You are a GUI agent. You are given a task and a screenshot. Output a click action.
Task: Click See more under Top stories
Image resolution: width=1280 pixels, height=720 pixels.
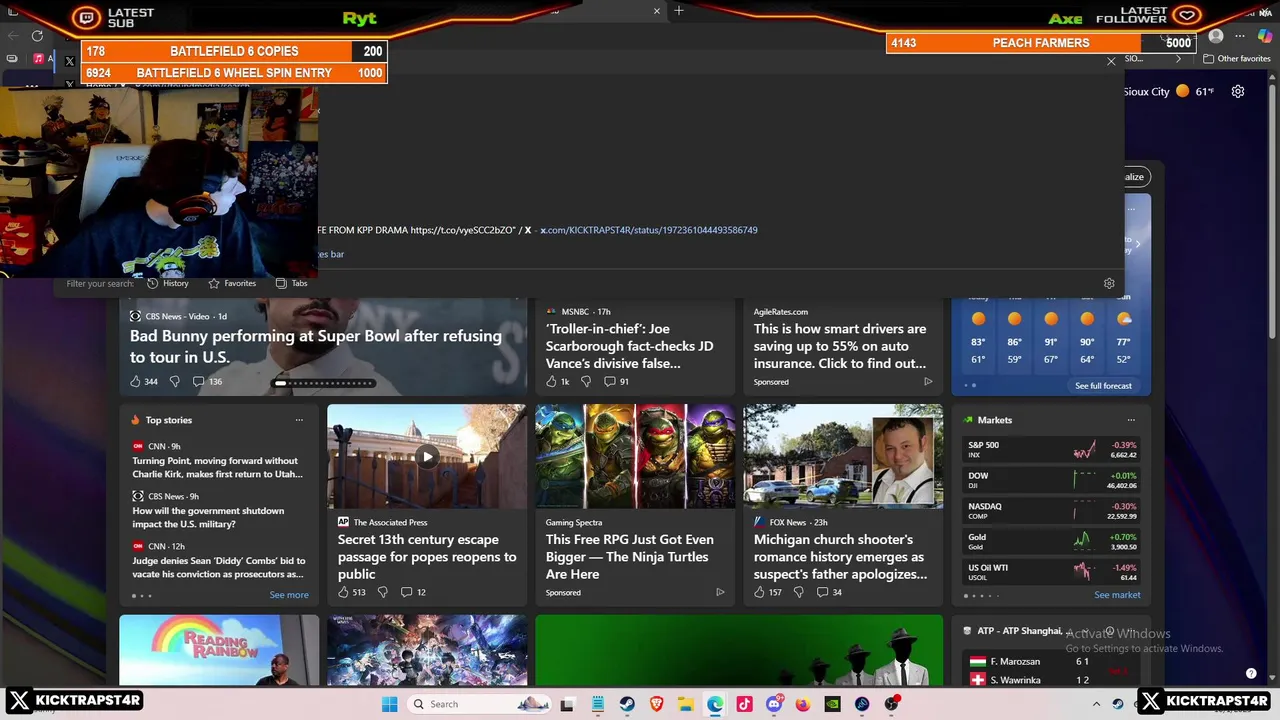289,595
